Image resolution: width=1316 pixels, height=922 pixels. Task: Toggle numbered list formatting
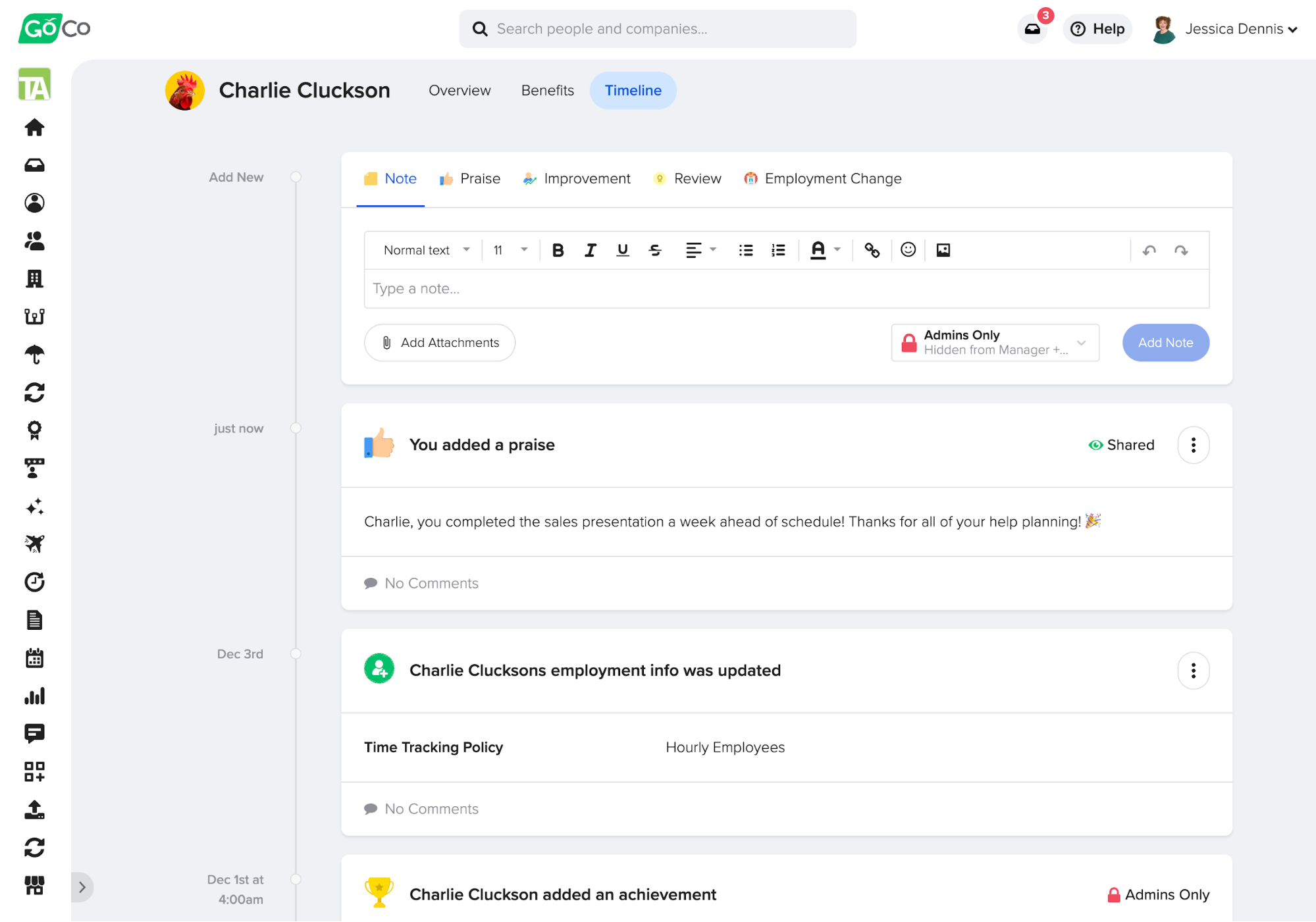(779, 250)
